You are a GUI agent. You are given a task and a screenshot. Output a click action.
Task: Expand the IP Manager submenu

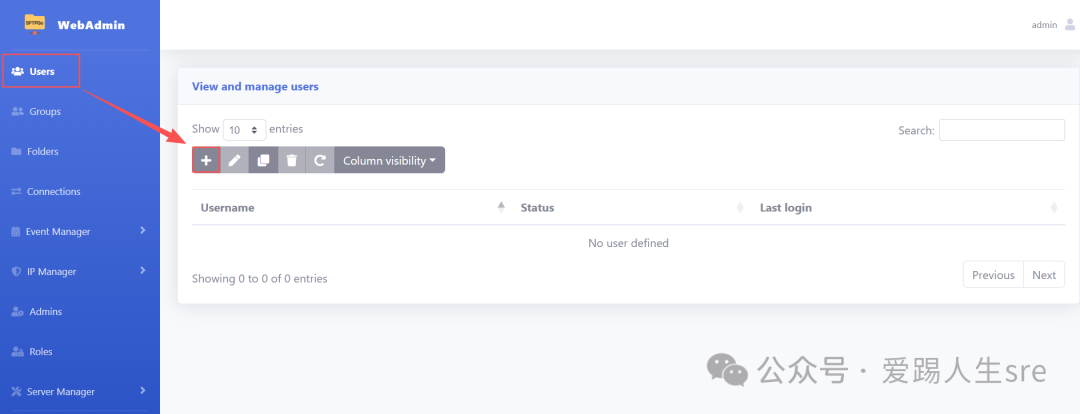[143, 271]
